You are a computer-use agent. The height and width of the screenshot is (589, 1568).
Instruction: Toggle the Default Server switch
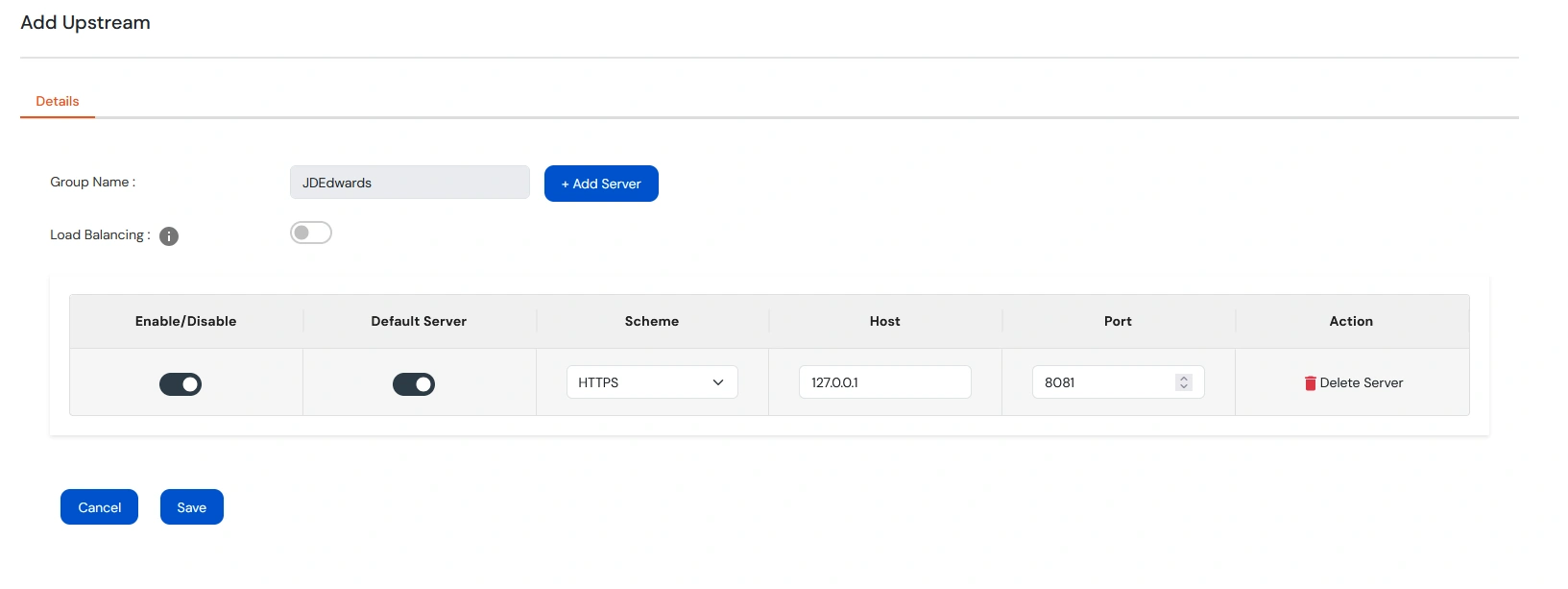(x=414, y=384)
